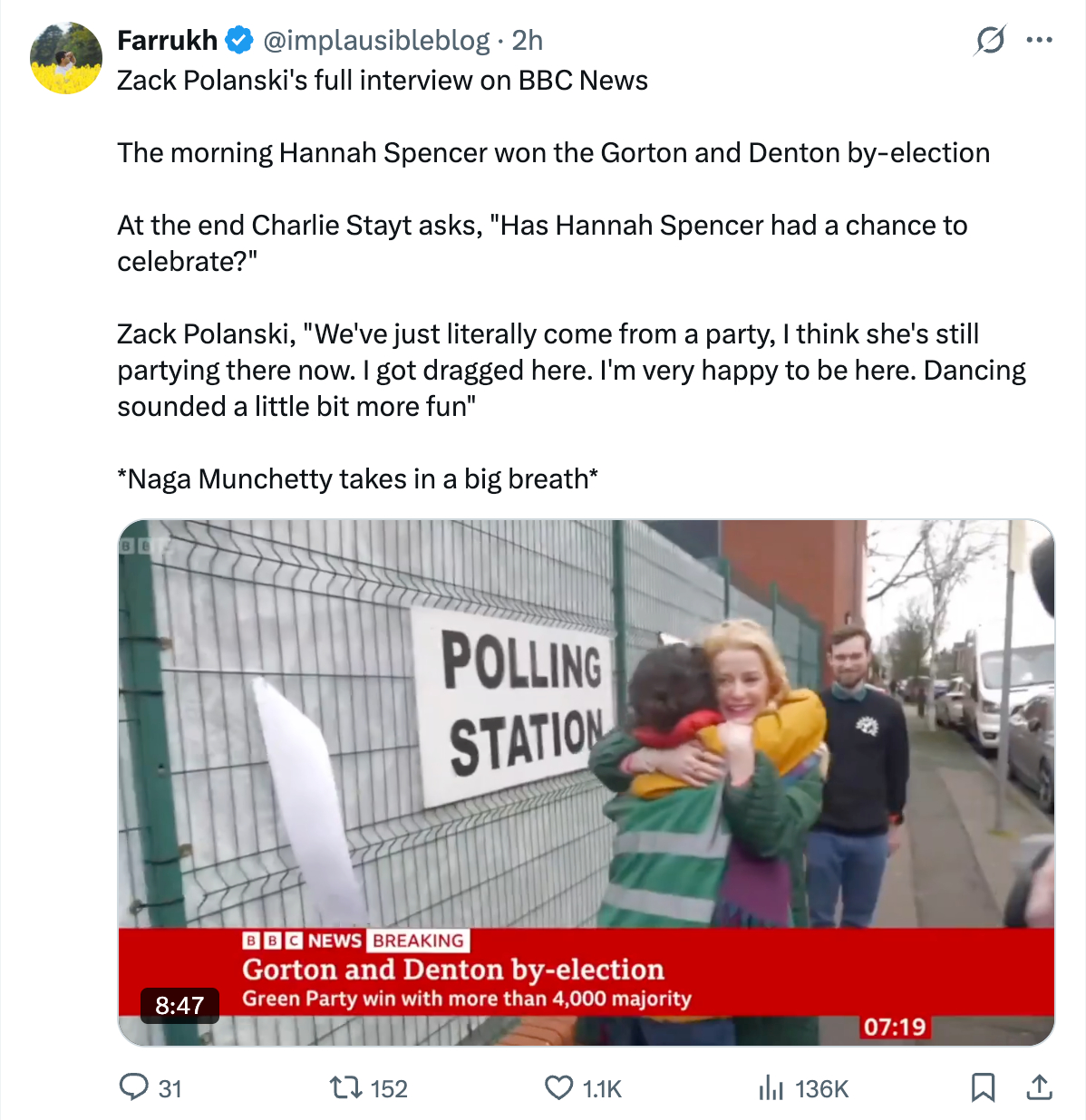
Task: Click the Grok explain-post icon
Action: (x=990, y=40)
